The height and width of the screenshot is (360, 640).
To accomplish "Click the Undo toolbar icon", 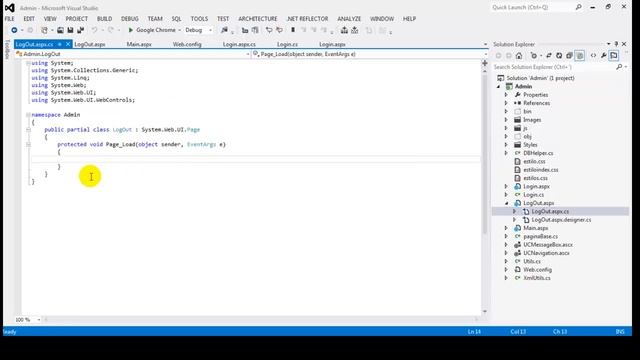I will click(x=94, y=30).
